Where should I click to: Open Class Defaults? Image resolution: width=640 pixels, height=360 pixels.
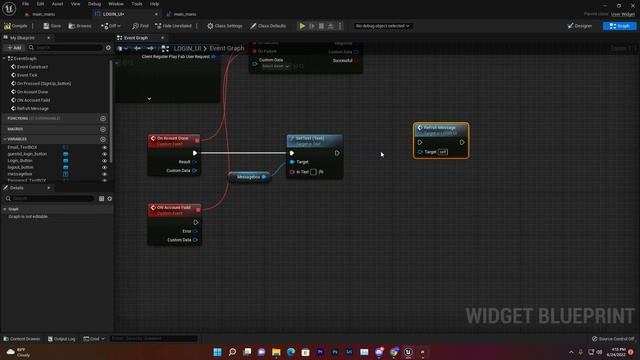[268, 26]
